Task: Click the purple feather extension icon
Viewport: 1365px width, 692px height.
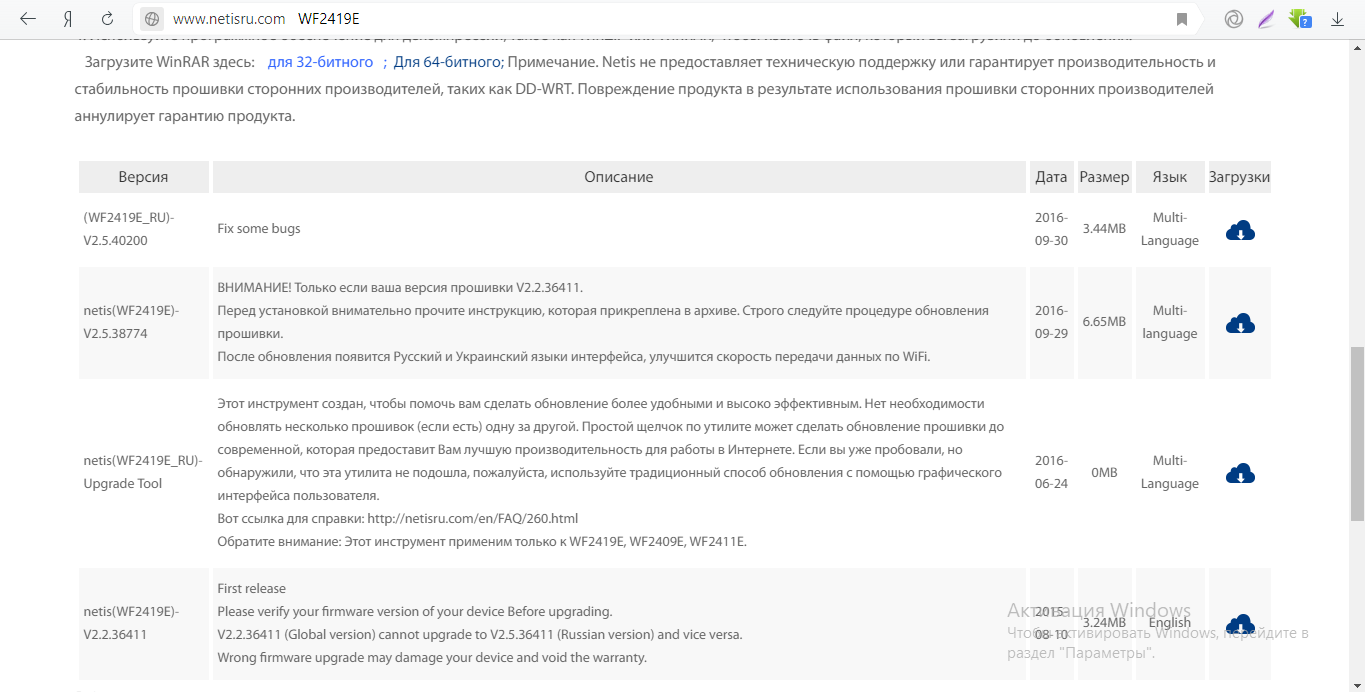Action: coord(1266,19)
